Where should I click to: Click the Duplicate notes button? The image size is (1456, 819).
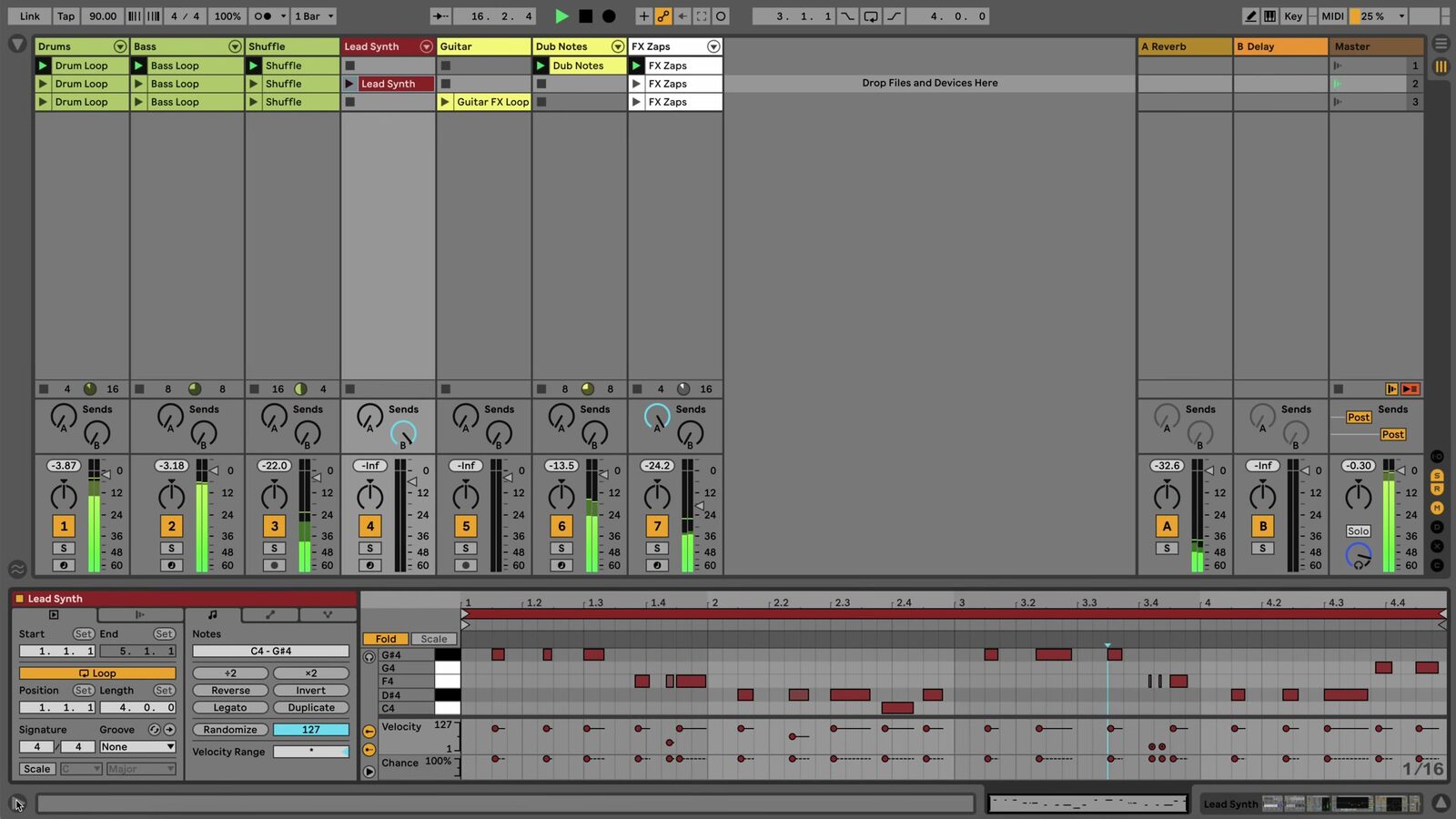tap(310, 708)
